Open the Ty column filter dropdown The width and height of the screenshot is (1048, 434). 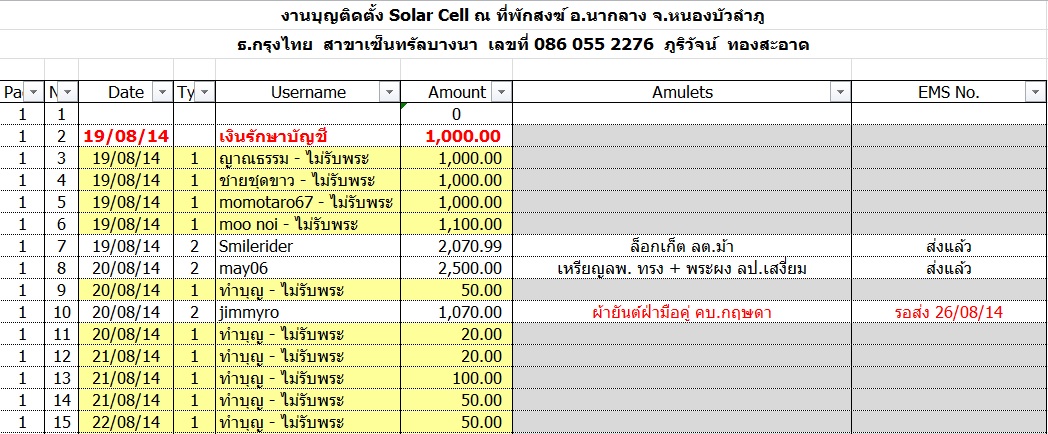pyautogui.click(x=204, y=92)
